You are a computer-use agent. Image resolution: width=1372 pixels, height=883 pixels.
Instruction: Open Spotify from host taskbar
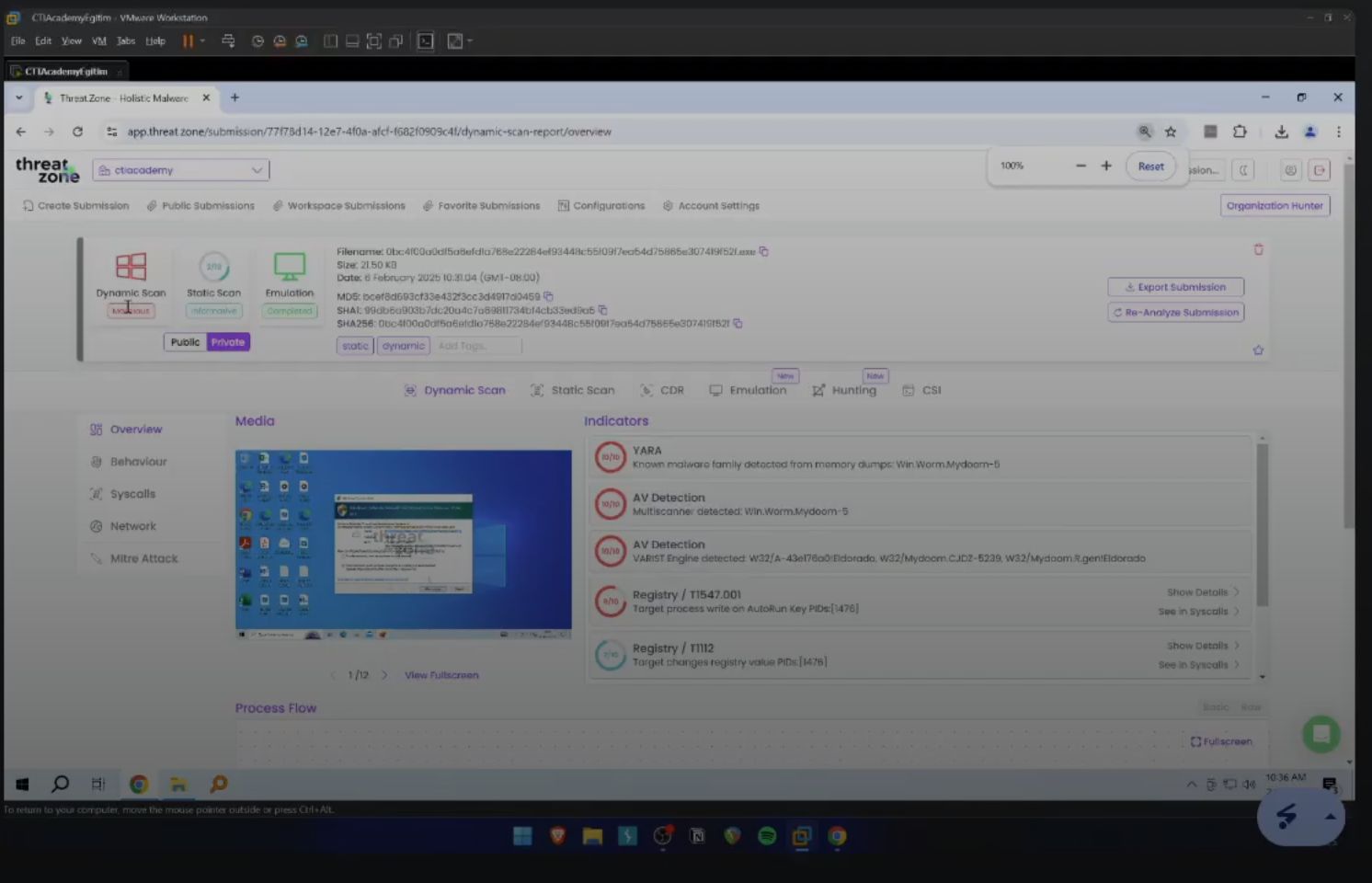(x=767, y=835)
